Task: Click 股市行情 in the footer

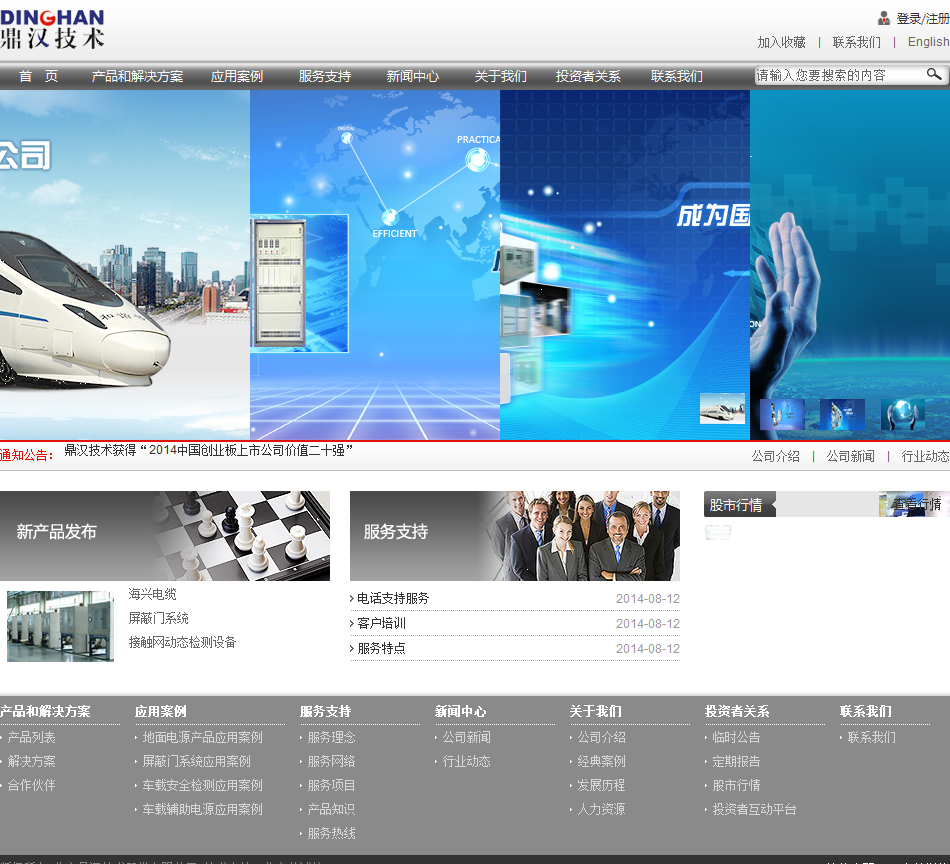Action: tap(736, 785)
